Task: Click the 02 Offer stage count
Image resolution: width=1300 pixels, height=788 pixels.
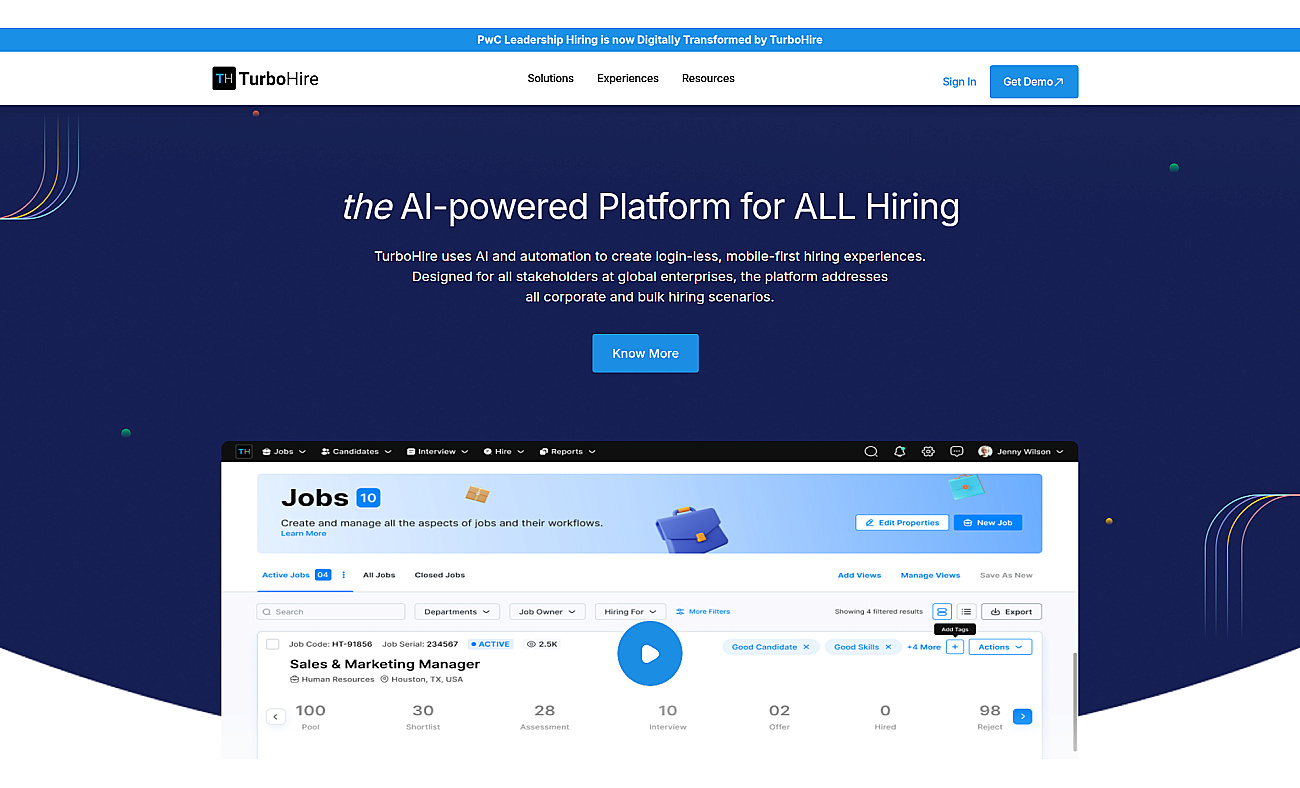Action: click(x=779, y=716)
